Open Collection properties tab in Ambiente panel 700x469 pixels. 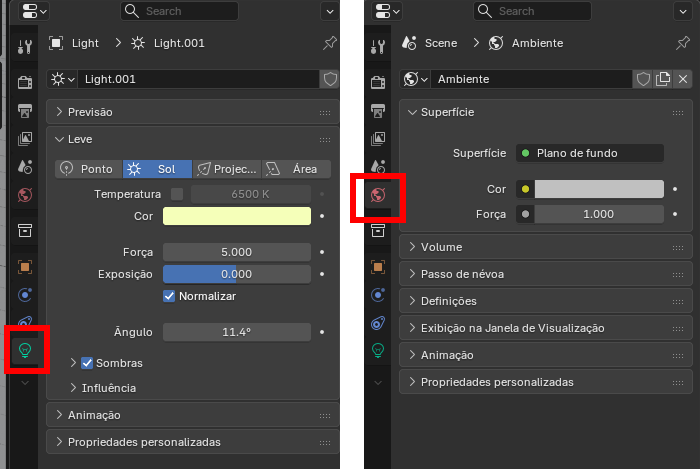coord(378,230)
